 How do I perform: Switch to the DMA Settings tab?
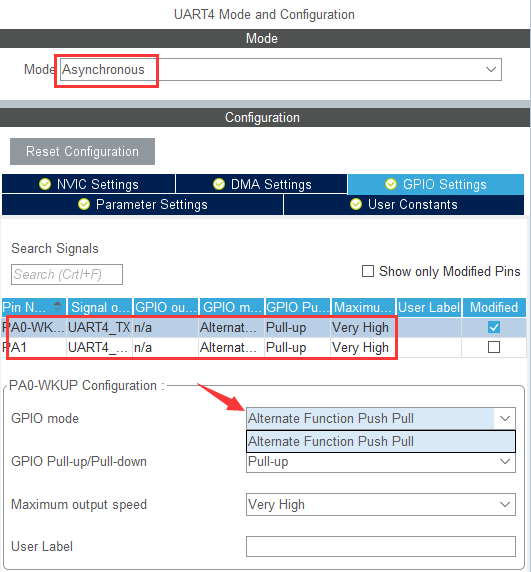261,184
